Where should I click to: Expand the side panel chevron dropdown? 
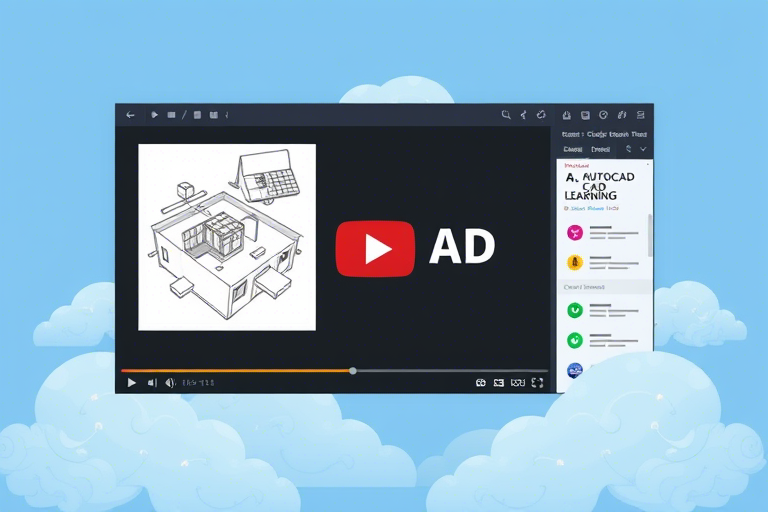[643, 149]
